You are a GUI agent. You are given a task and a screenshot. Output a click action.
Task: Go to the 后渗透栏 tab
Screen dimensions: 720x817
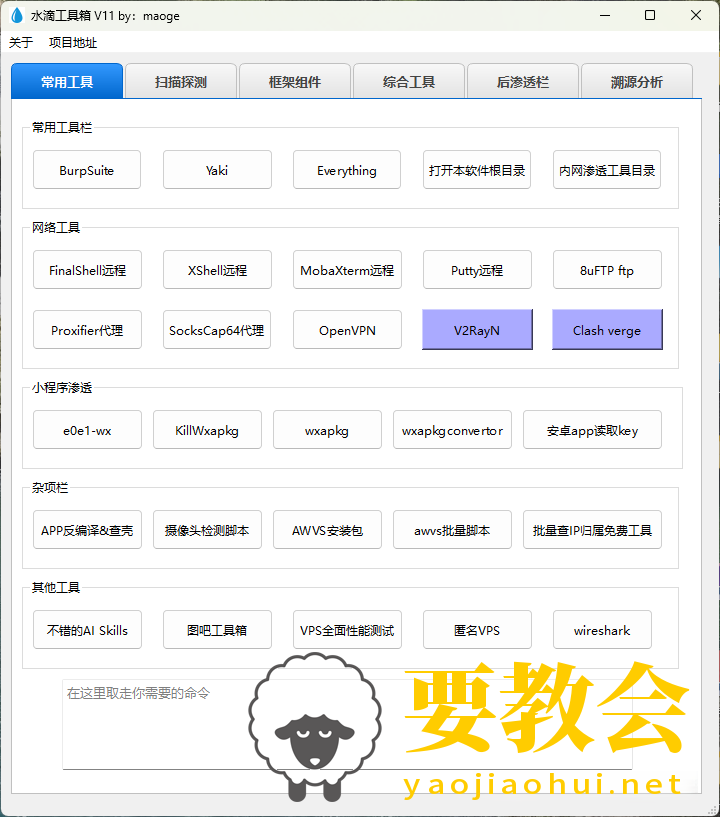(x=523, y=82)
